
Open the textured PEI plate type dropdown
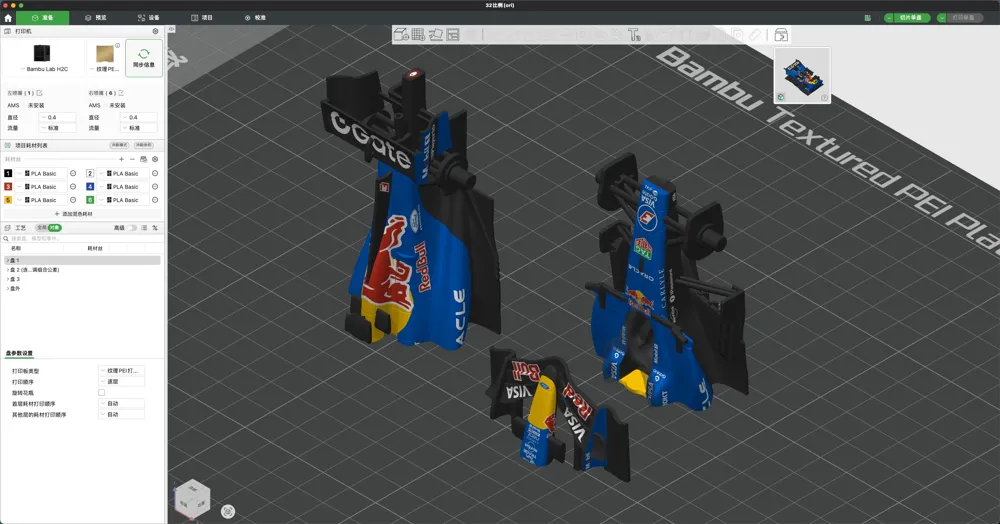pos(105,58)
